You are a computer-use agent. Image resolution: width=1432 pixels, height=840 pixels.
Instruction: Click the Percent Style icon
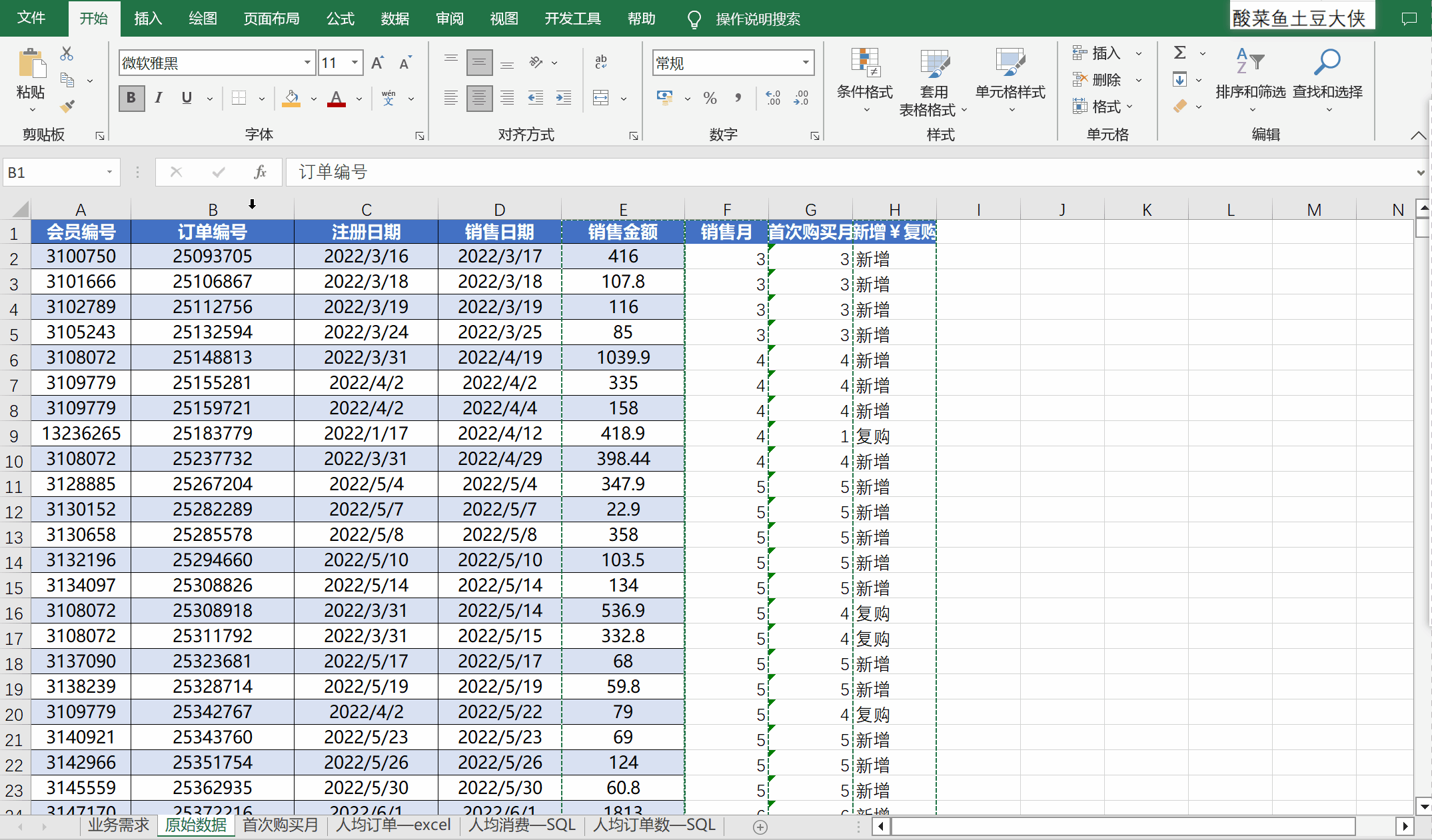(x=710, y=99)
